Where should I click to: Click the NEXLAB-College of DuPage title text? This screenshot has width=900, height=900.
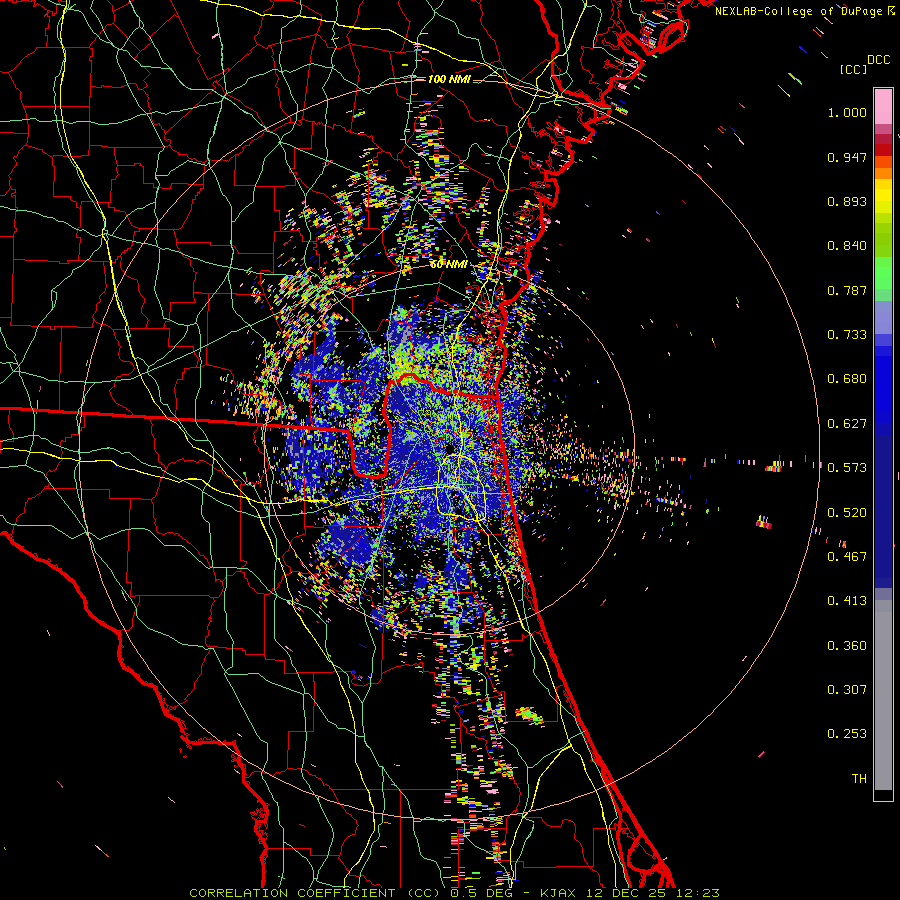798,11
